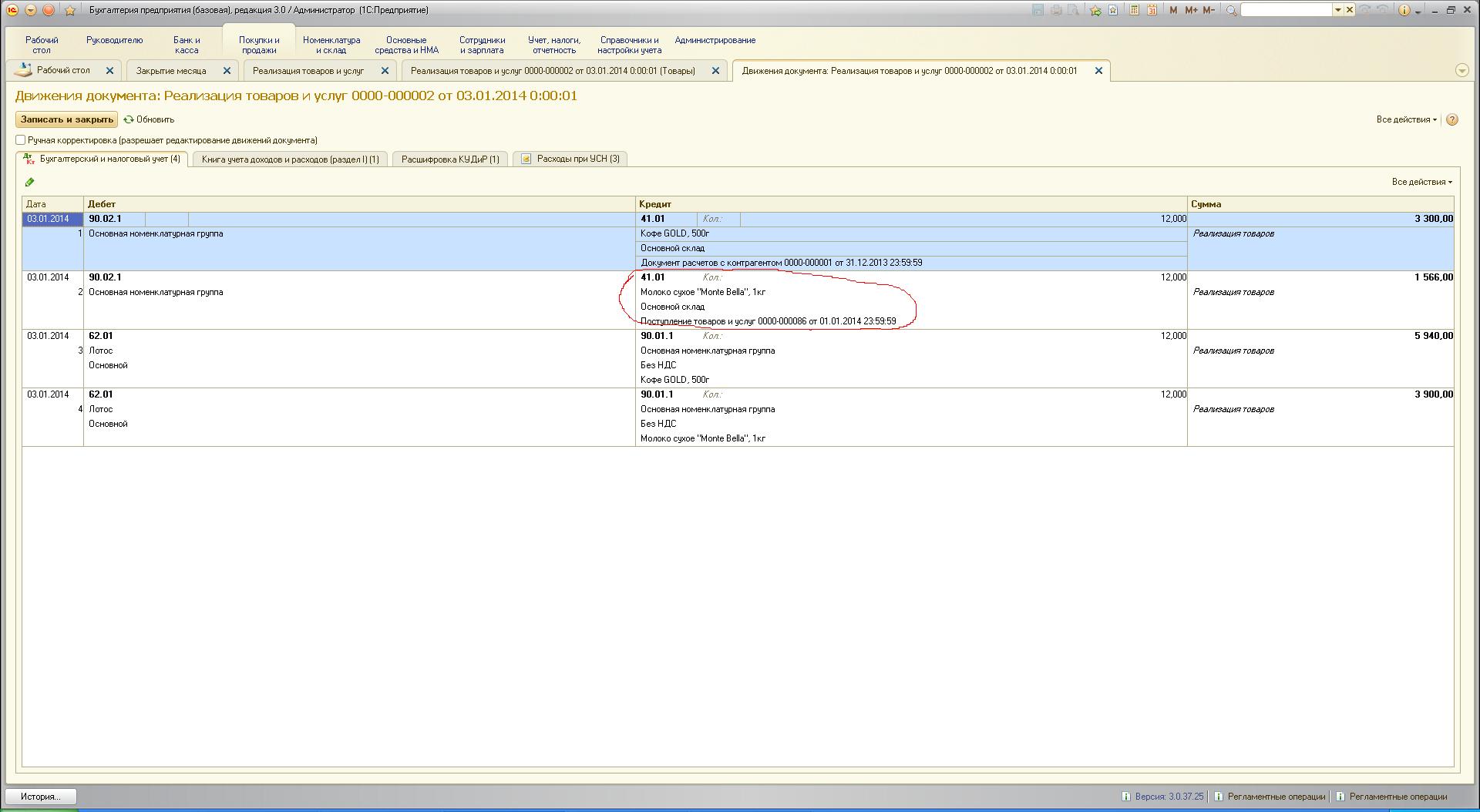Click the green pencil edit icon
Image resolution: width=1480 pixels, height=812 pixels.
(30, 182)
